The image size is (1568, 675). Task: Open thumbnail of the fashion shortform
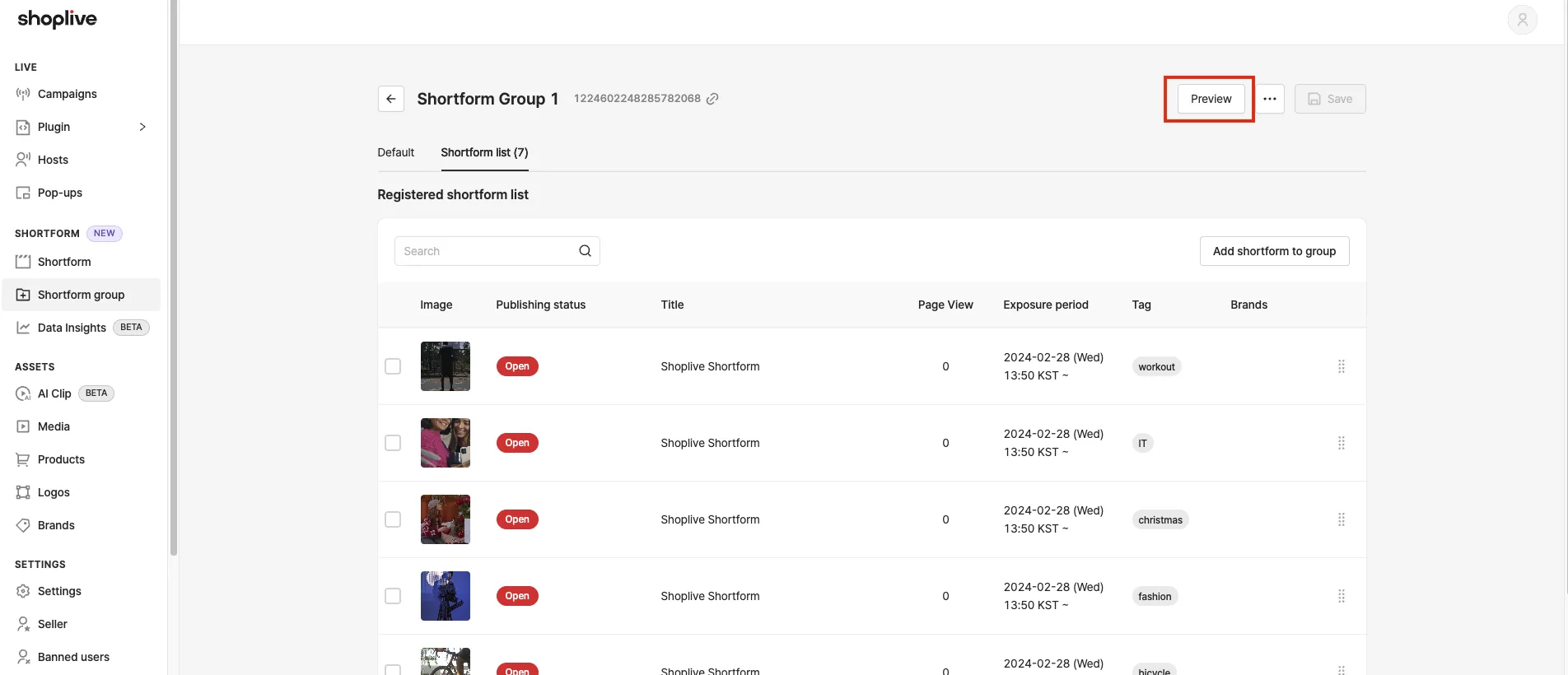pyautogui.click(x=446, y=596)
